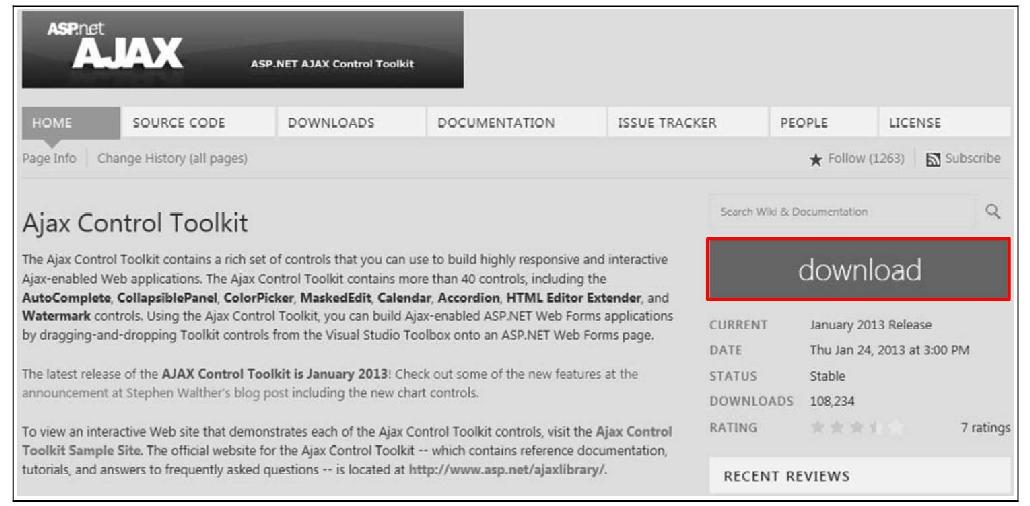This screenshot has height=506, width=1030.
Task: Click the downloads count '108,234'
Action: point(832,401)
